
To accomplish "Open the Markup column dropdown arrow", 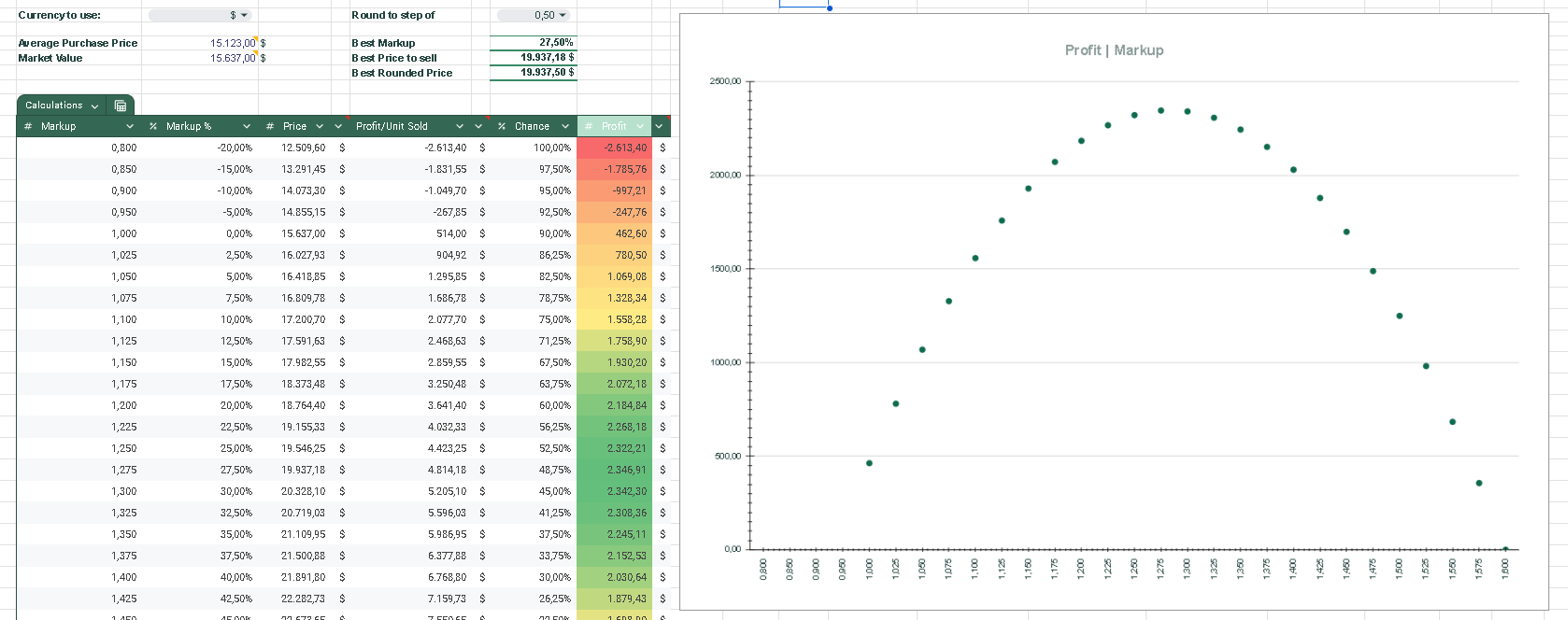I will (129, 126).
